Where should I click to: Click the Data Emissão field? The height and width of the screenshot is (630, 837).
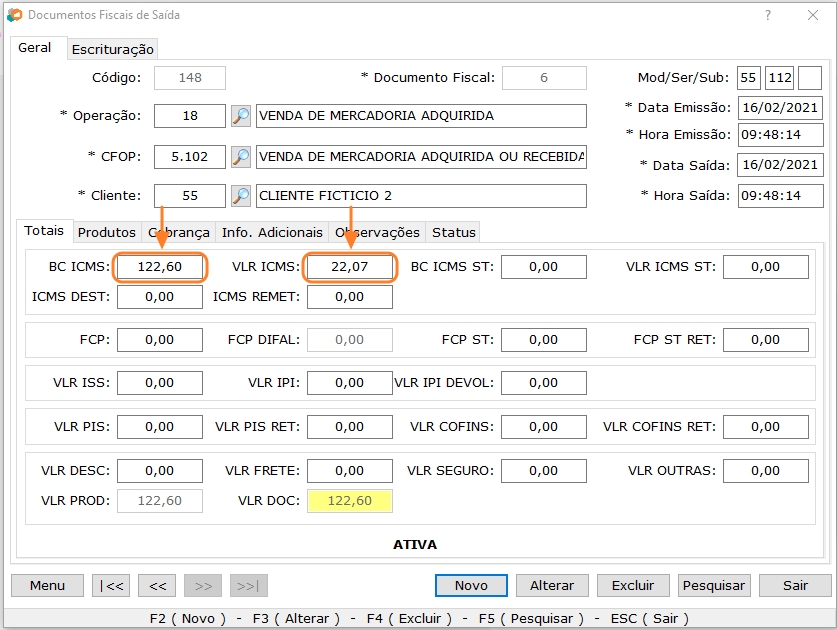click(780, 108)
